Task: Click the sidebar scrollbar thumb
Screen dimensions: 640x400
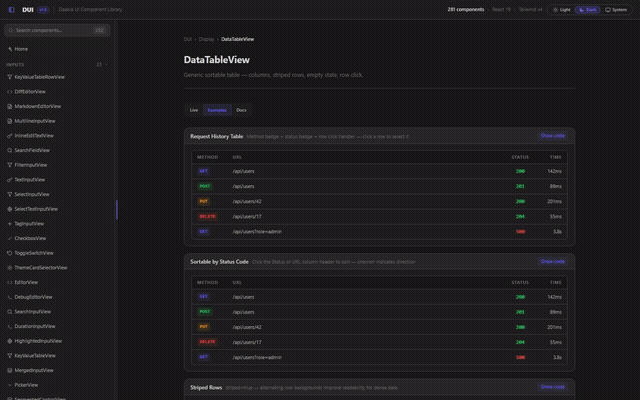Action: tap(117, 210)
